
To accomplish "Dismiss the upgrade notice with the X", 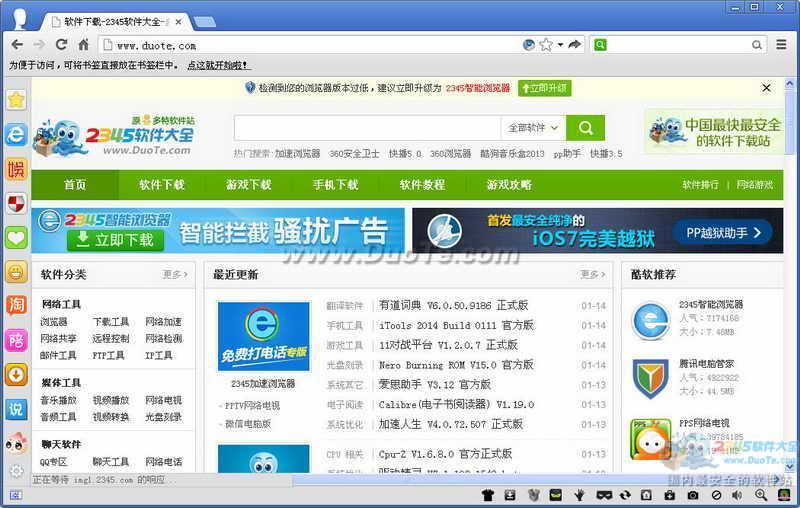I will click(766, 88).
